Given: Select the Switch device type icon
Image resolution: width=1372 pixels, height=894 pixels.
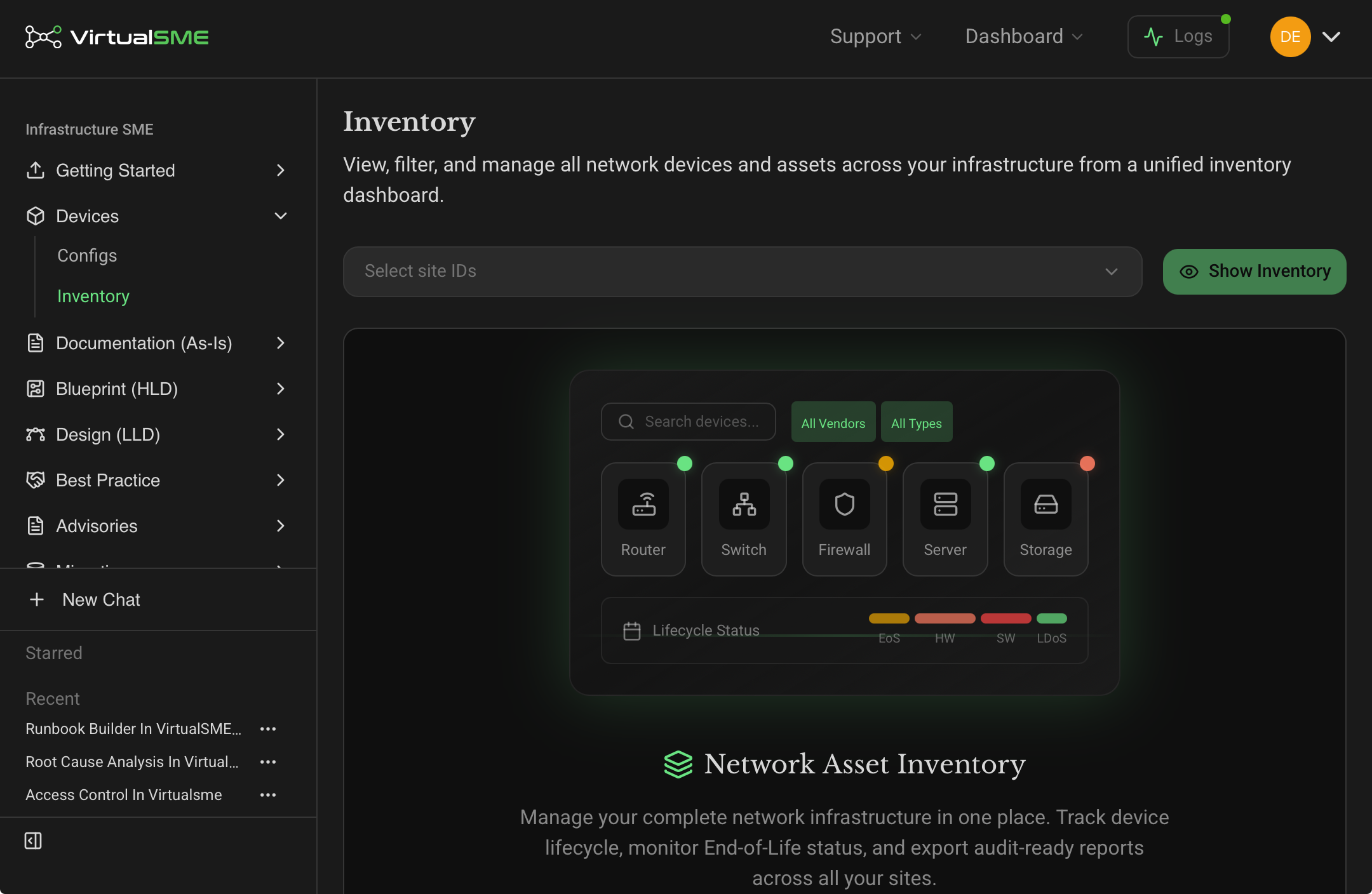Looking at the screenshot, I should point(744,504).
